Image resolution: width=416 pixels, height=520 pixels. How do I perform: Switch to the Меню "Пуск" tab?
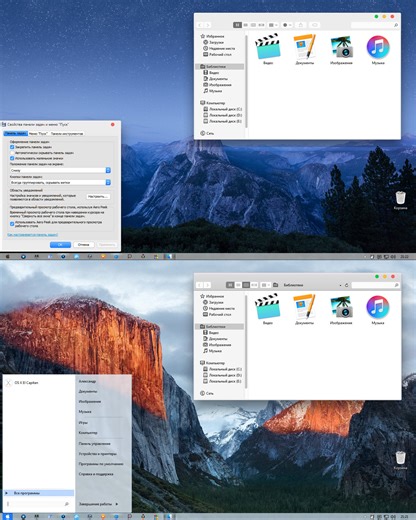pyautogui.click(x=38, y=133)
